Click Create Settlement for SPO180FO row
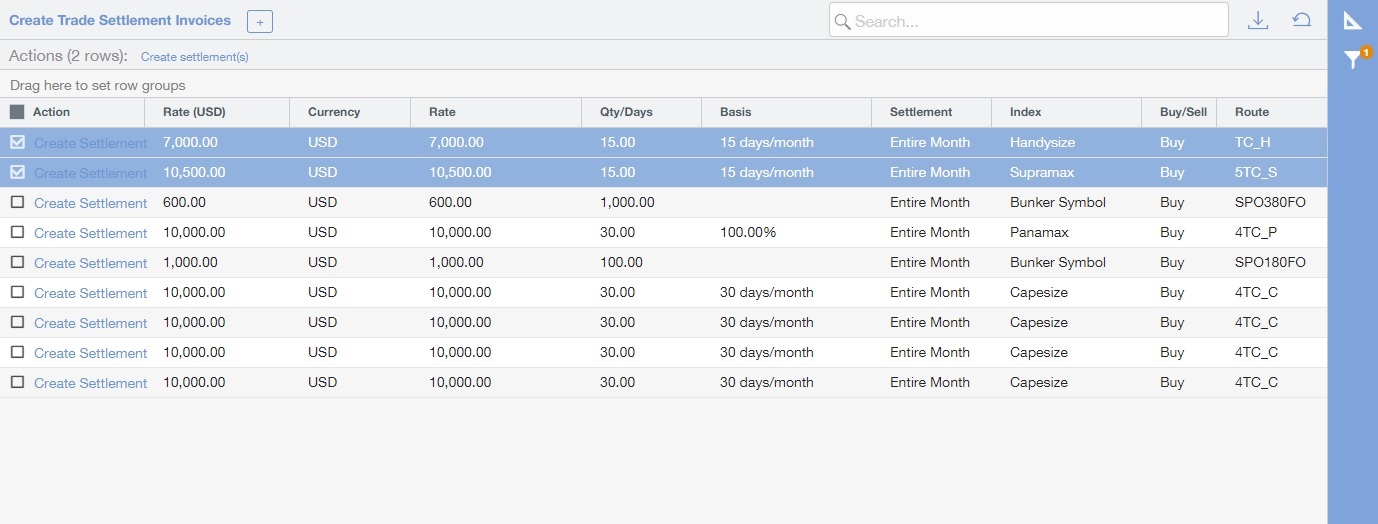 click(90, 263)
